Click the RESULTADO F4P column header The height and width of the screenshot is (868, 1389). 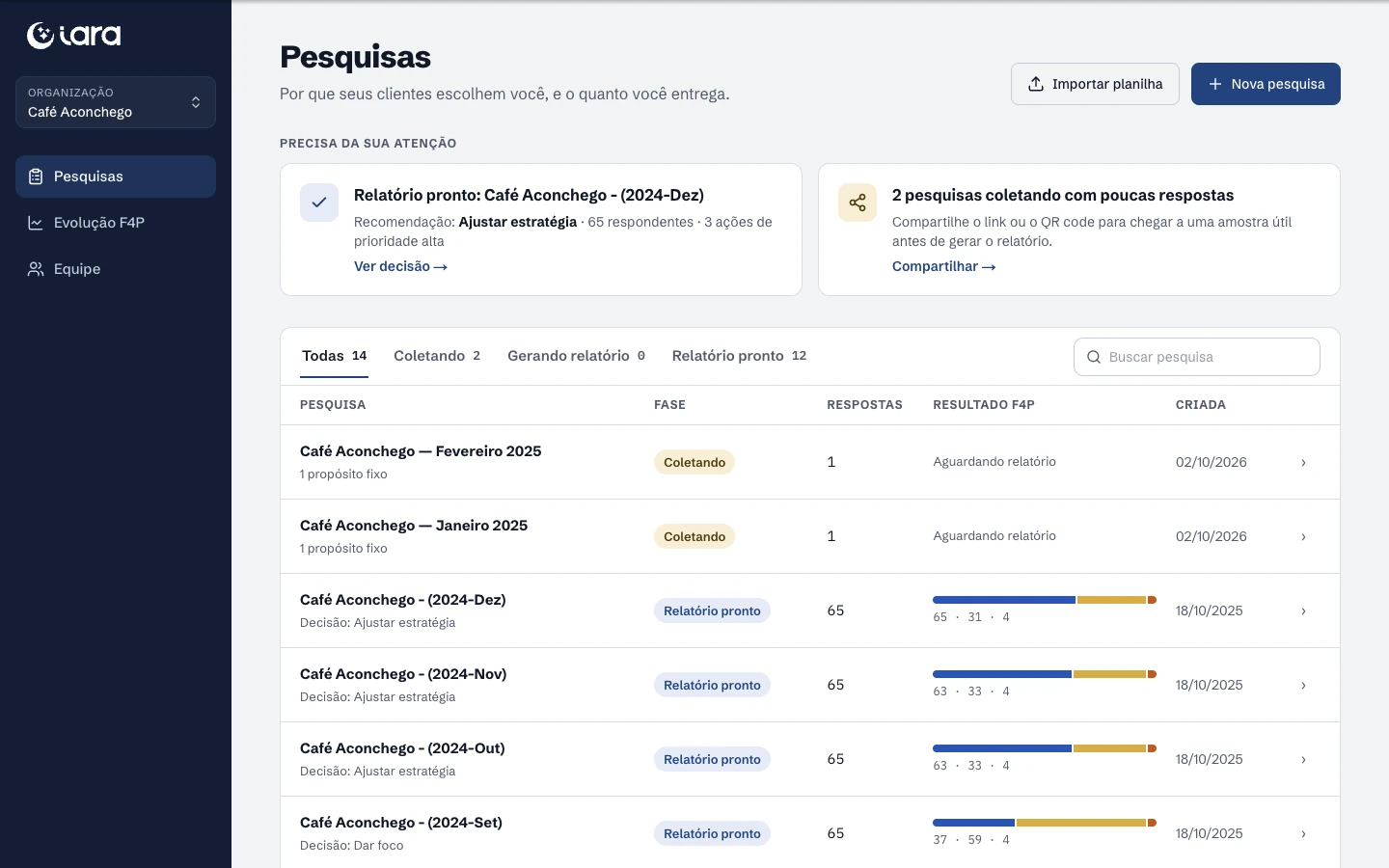pyautogui.click(x=984, y=405)
